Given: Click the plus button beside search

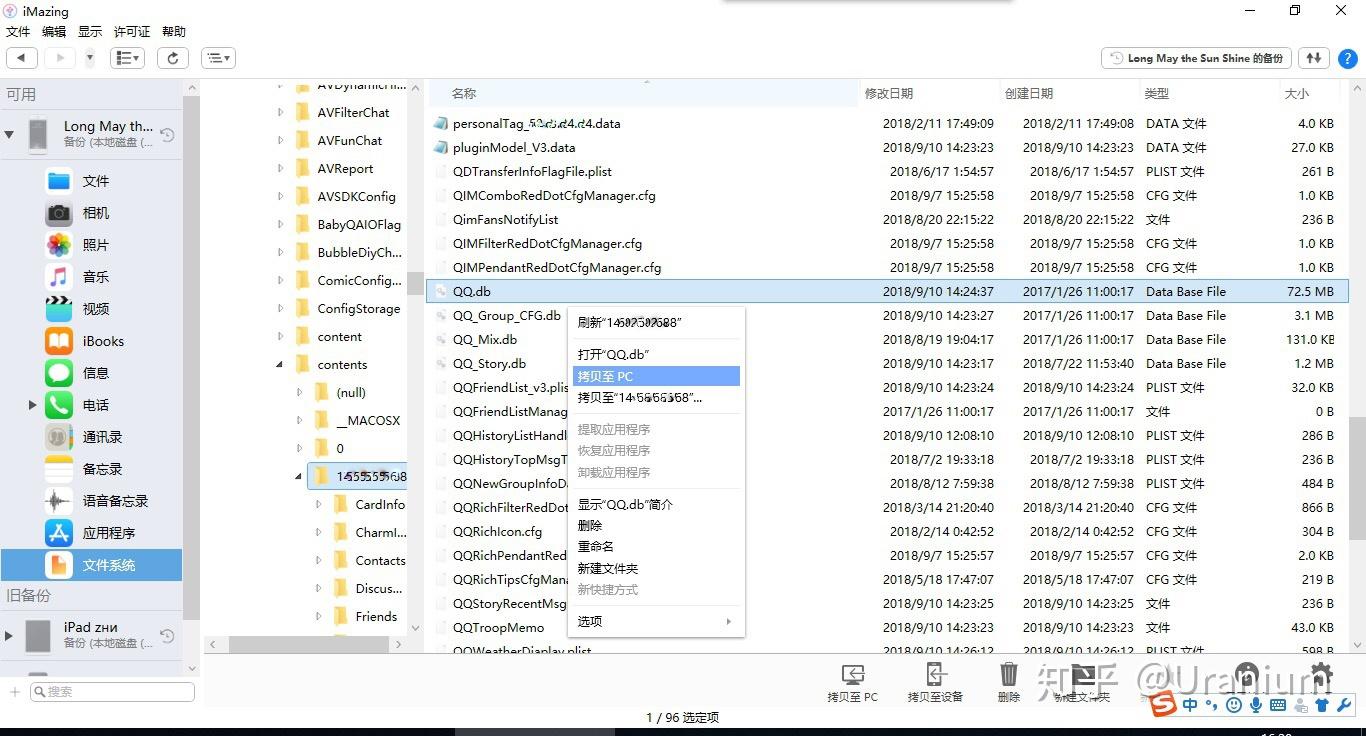Looking at the screenshot, I should point(14,691).
